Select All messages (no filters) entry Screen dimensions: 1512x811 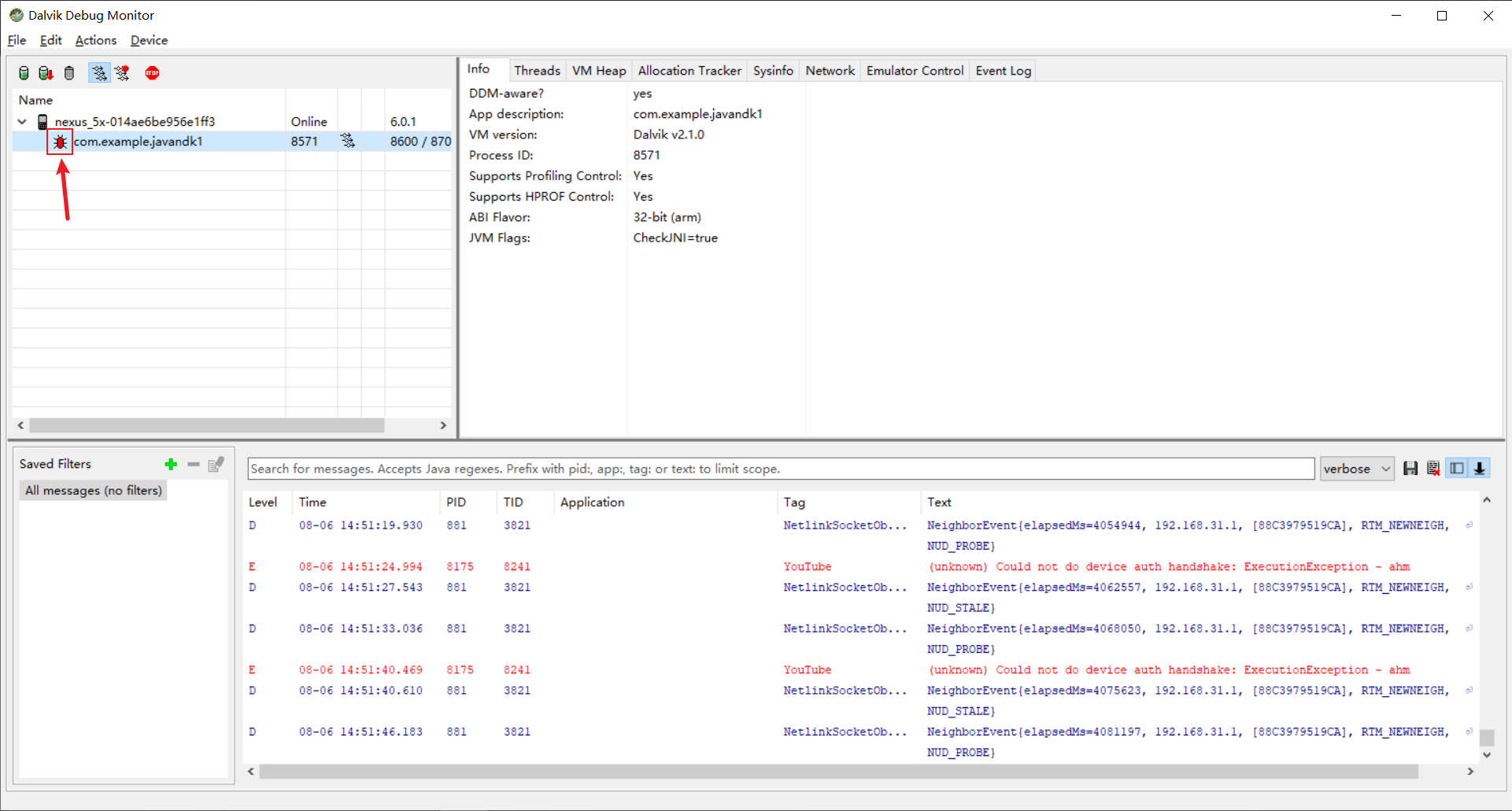pos(94,491)
